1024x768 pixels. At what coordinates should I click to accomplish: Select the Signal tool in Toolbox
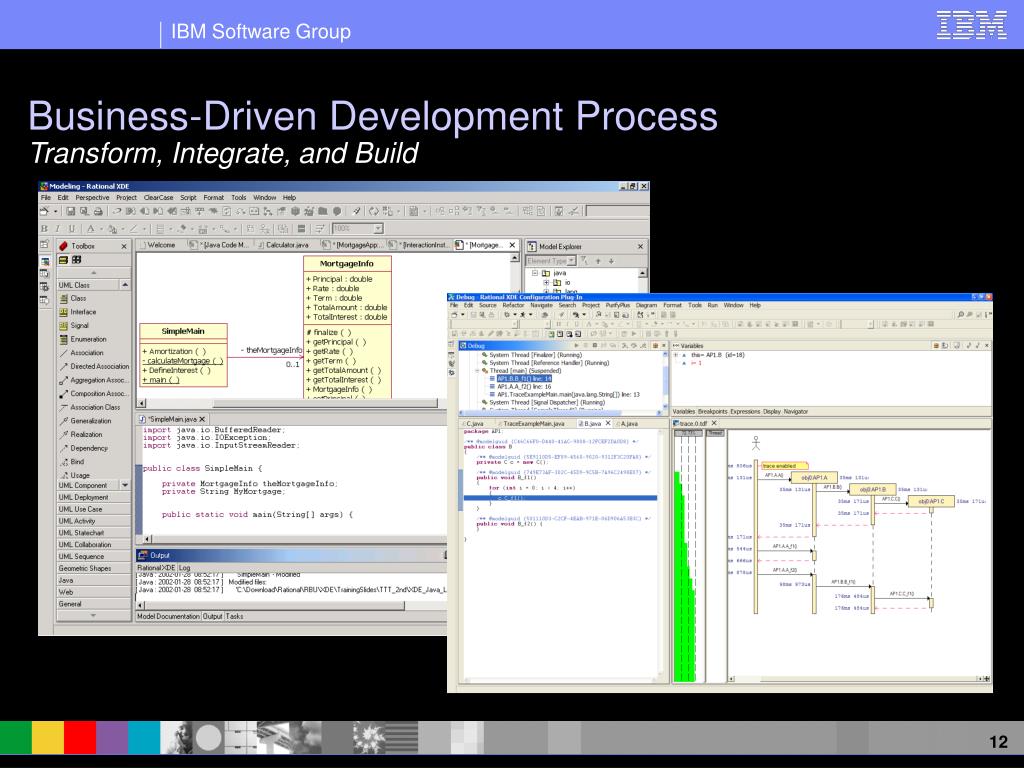click(x=79, y=325)
